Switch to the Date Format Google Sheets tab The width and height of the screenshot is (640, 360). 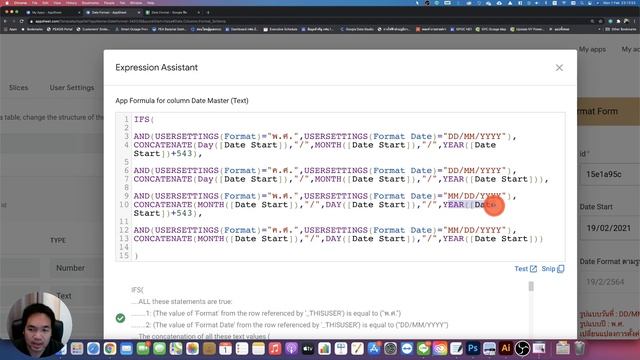[171, 12]
